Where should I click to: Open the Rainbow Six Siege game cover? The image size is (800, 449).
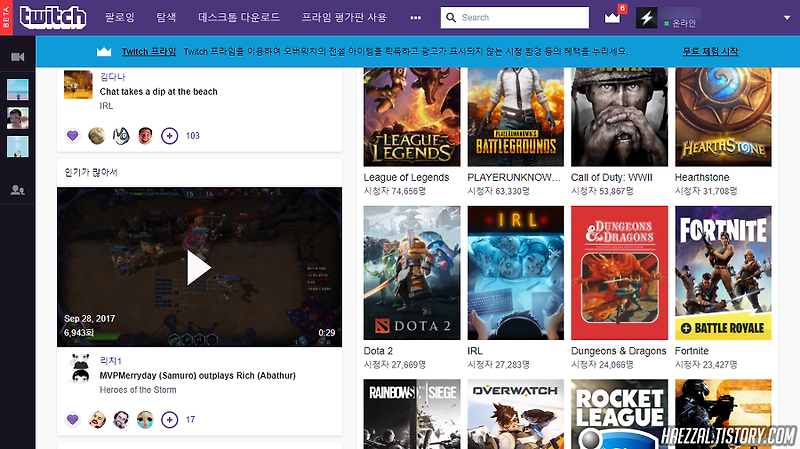(x=412, y=414)
